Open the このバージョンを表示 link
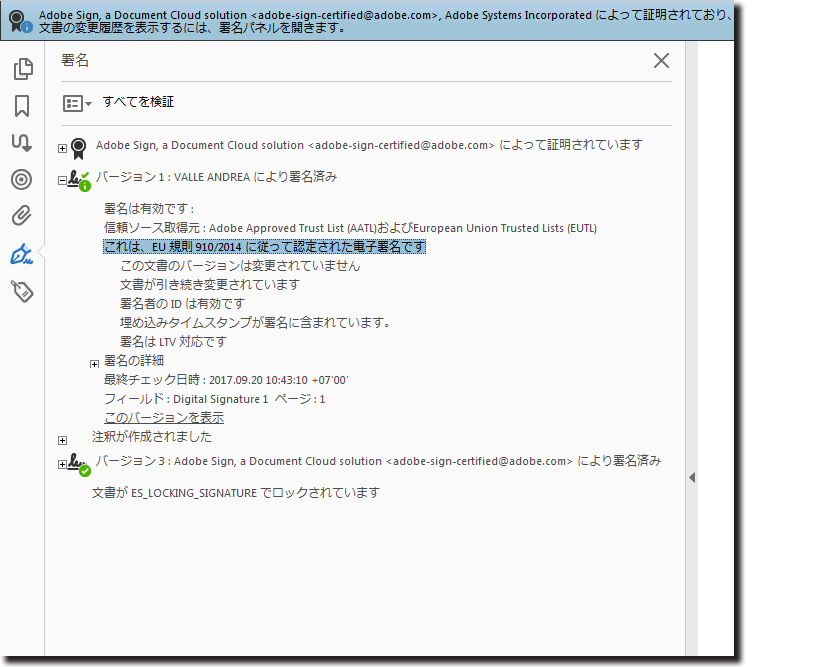 [164, 418]
